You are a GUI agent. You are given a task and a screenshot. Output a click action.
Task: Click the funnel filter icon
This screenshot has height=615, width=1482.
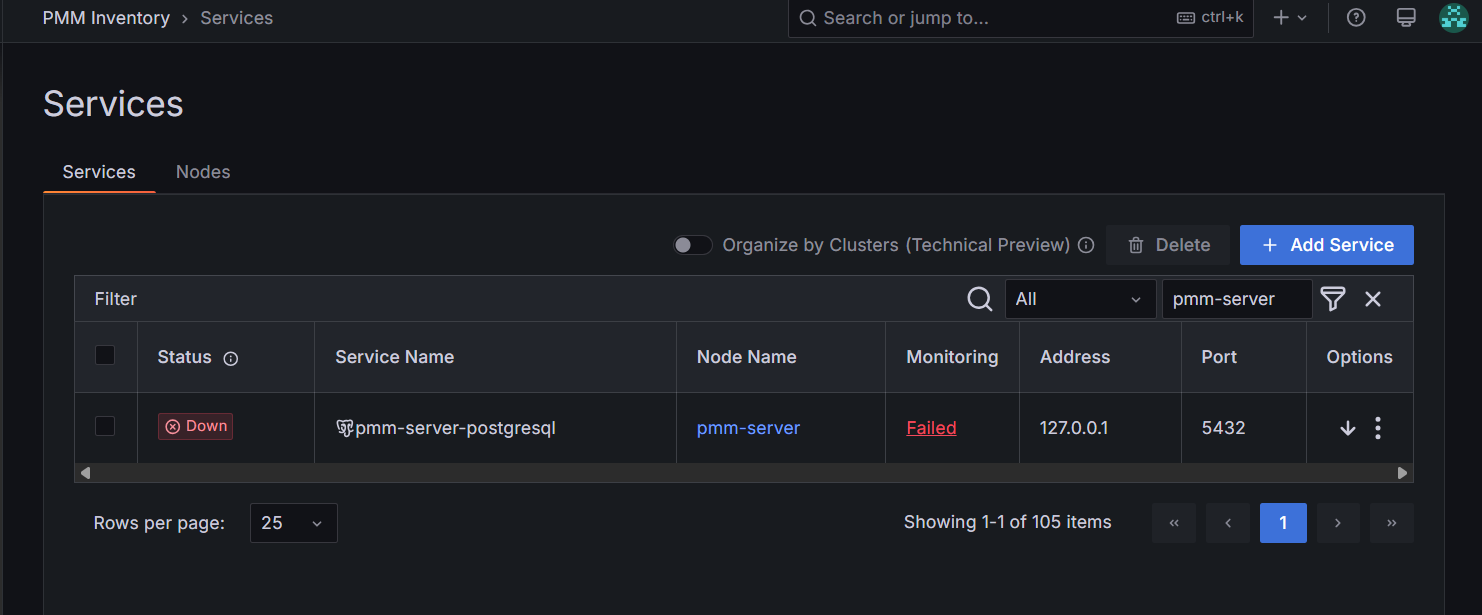1333,299
